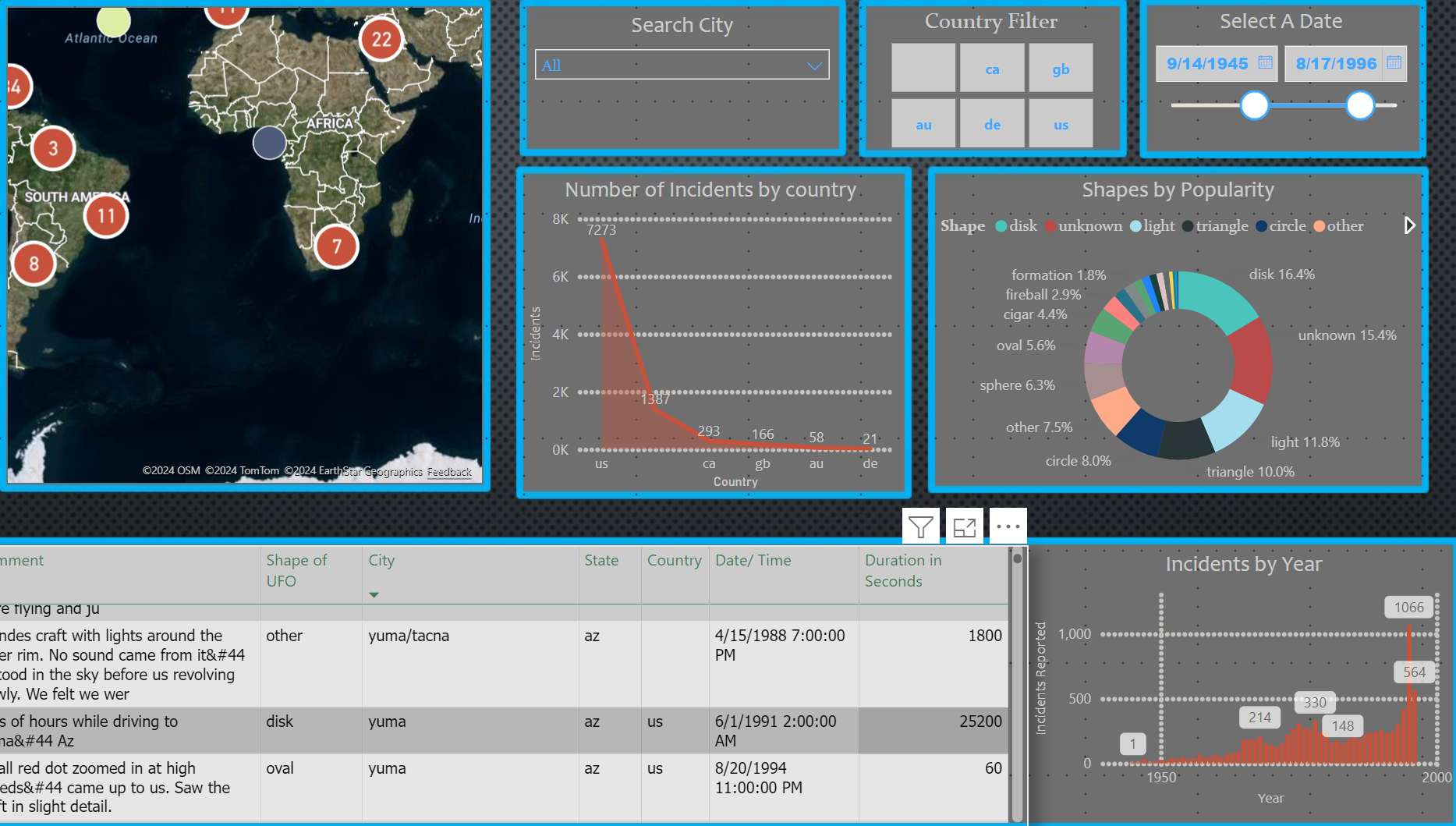Click the Shape of UFO column header
The width and height of the screenshot is (1456, 826).
click(296, 570)
